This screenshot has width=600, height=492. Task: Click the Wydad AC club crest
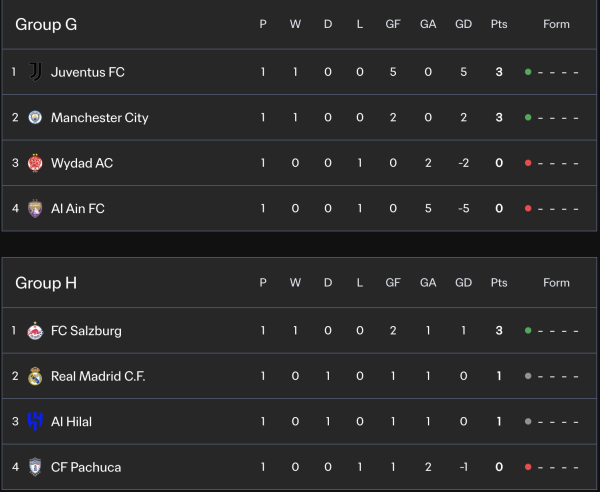[35, 163]
